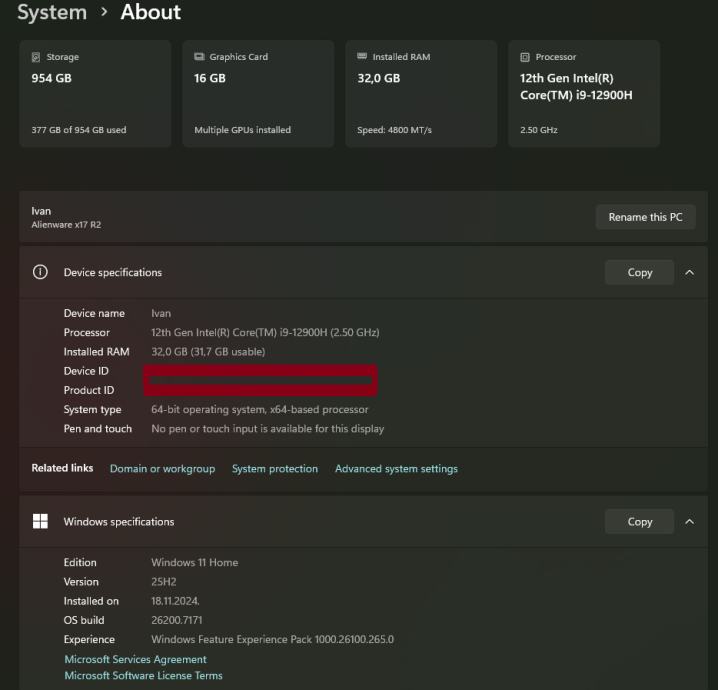Click the Device specifications info icon
The width and height of the screenshot is (718, 690).
(x=40, y=272)
